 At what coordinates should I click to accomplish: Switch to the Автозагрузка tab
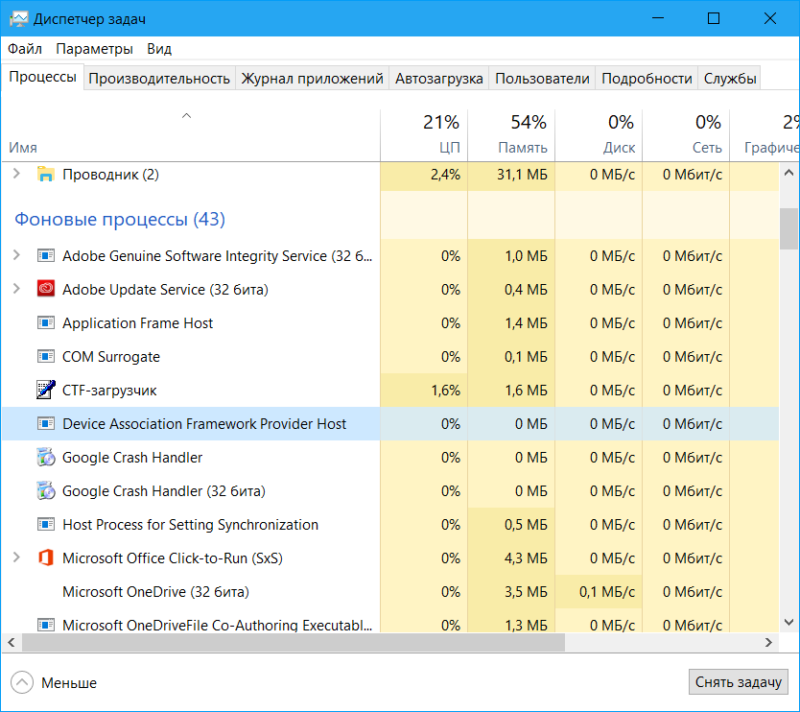[439, 79]
